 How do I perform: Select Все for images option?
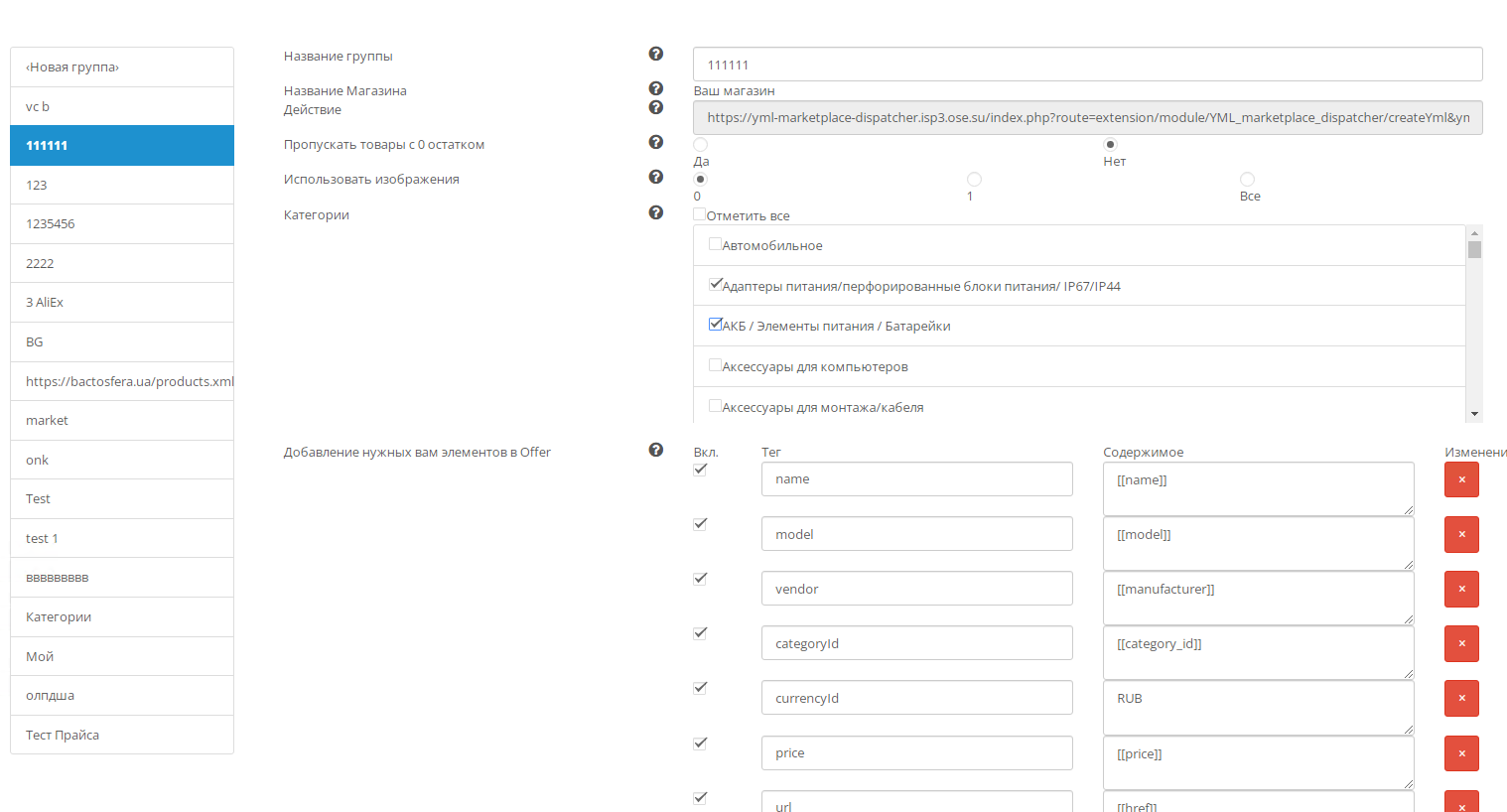(1247, 179)
